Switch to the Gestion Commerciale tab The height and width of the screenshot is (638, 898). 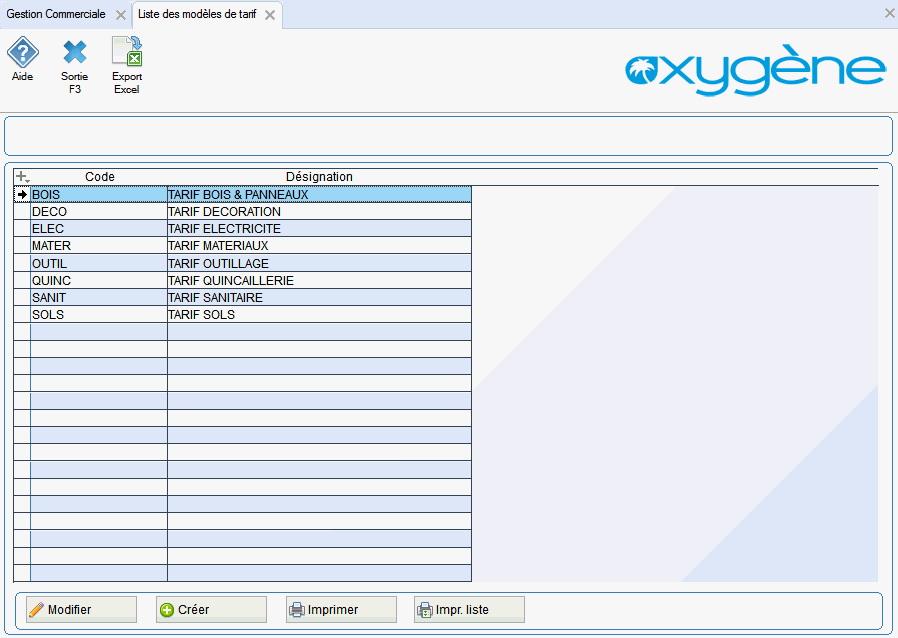click(56, 14)
